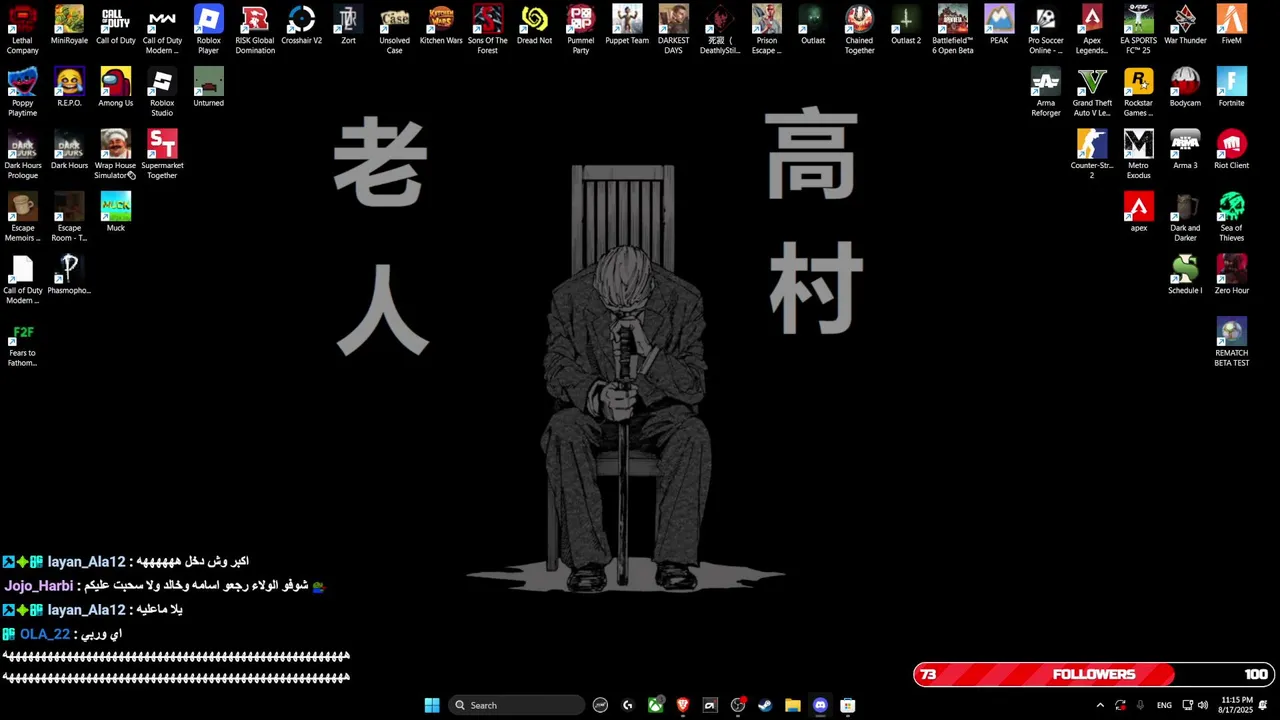The image size is (1280, 720).
Task: Click the Bodycam desktop icon
Action: (x=1185, y=88)
